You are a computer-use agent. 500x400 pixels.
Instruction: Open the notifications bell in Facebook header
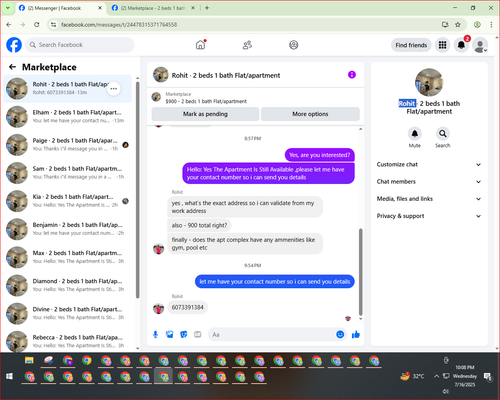pyautogui.click(x=461, y=45)
